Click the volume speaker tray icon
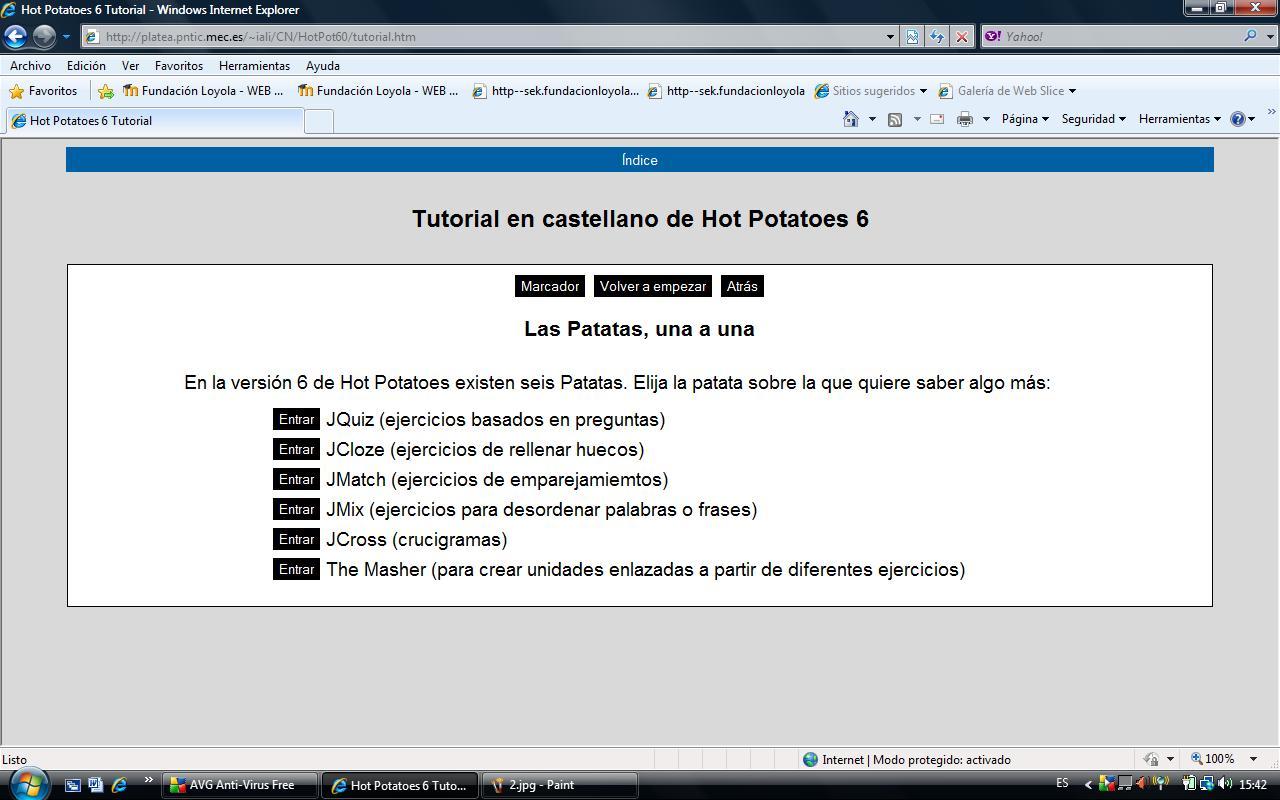Viewport: 1280px width, 800px height. [x=1225, y=784]
